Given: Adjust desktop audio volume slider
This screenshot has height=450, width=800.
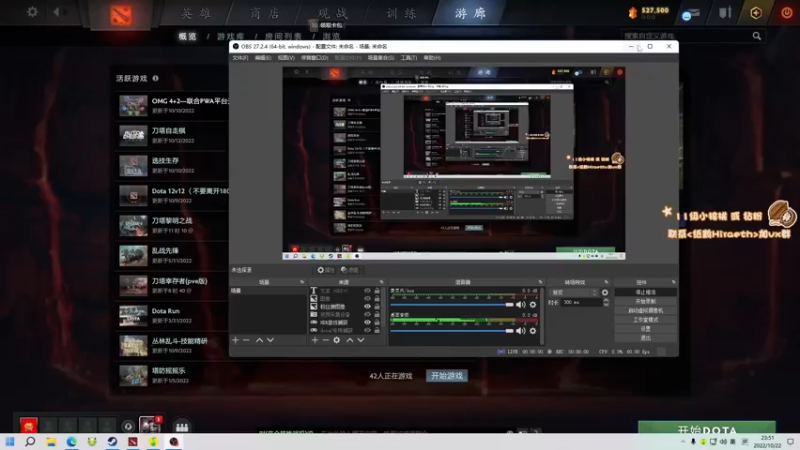Looking at the screenshot, I should (x=452, y=331).
